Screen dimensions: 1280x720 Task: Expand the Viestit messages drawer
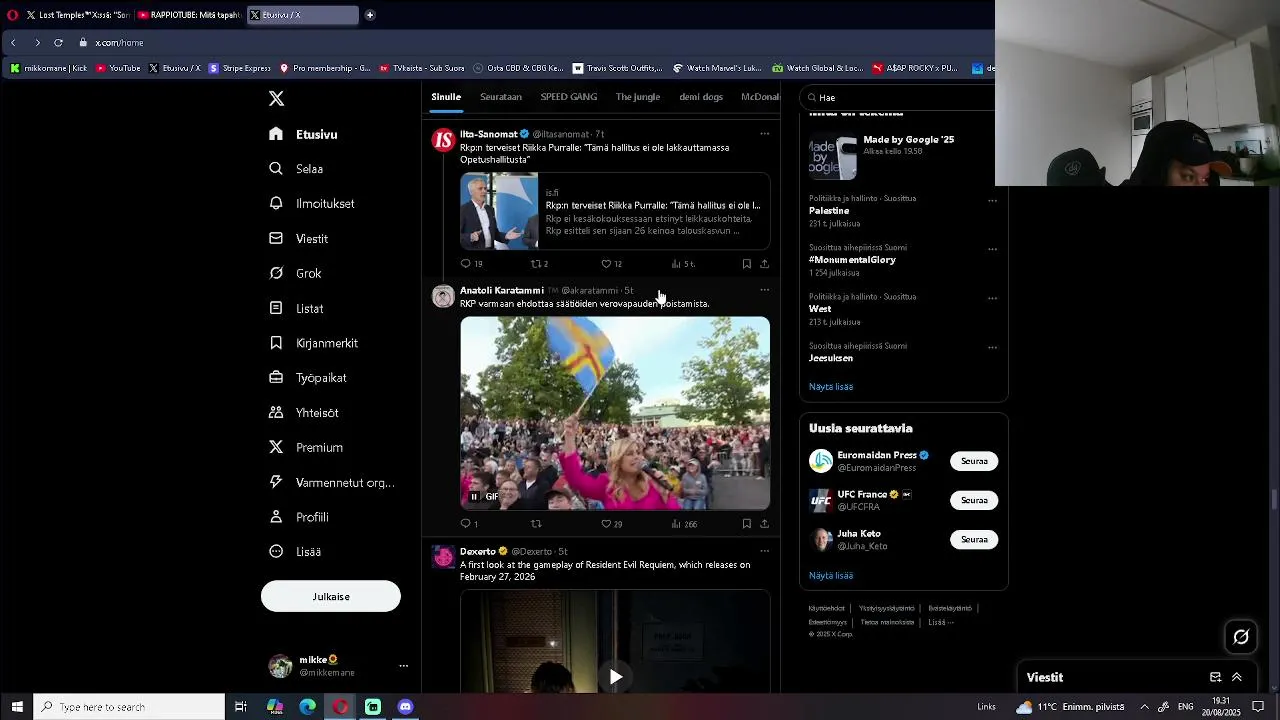(x=1237, y=677)
